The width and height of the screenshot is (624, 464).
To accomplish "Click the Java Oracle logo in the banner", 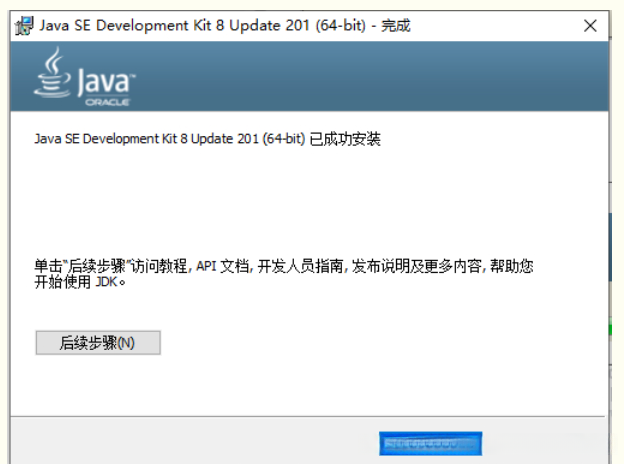I will [x=84, y=77].
